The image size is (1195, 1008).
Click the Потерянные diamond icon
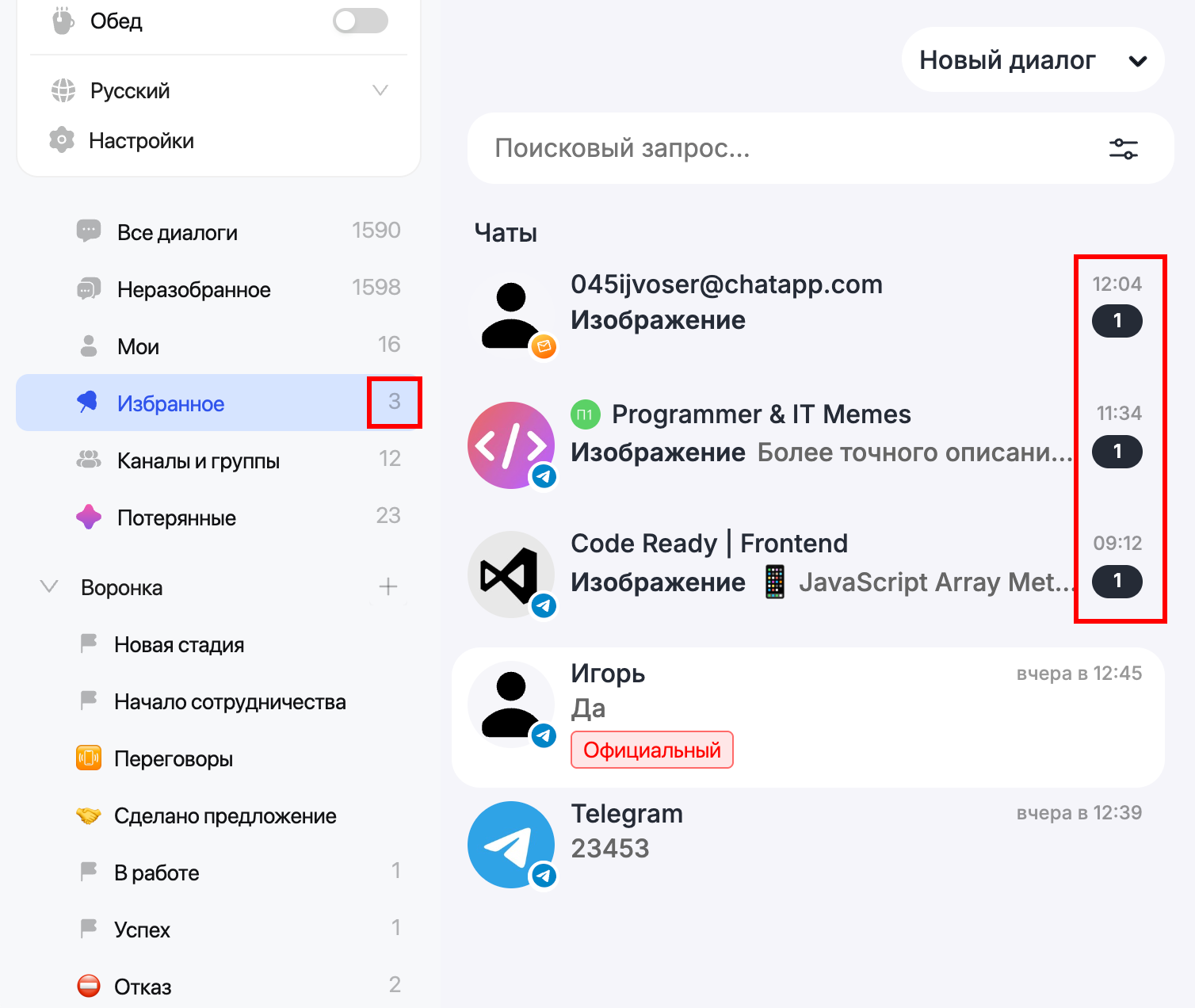(89, 517)
